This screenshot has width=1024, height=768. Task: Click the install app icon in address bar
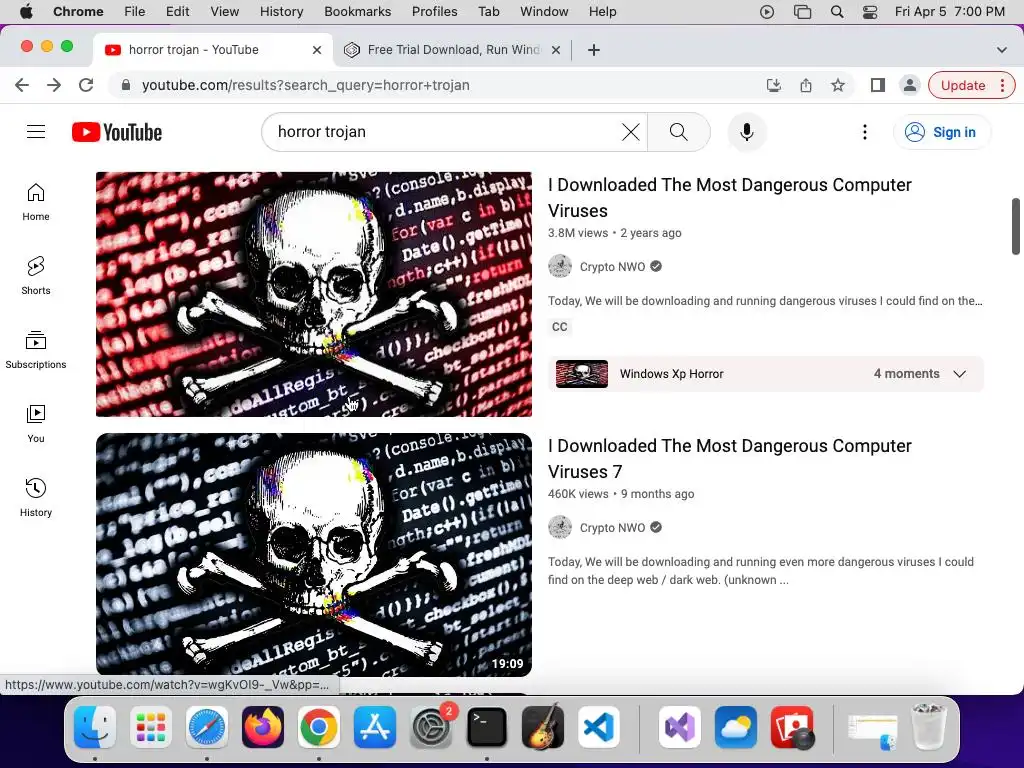774,85
